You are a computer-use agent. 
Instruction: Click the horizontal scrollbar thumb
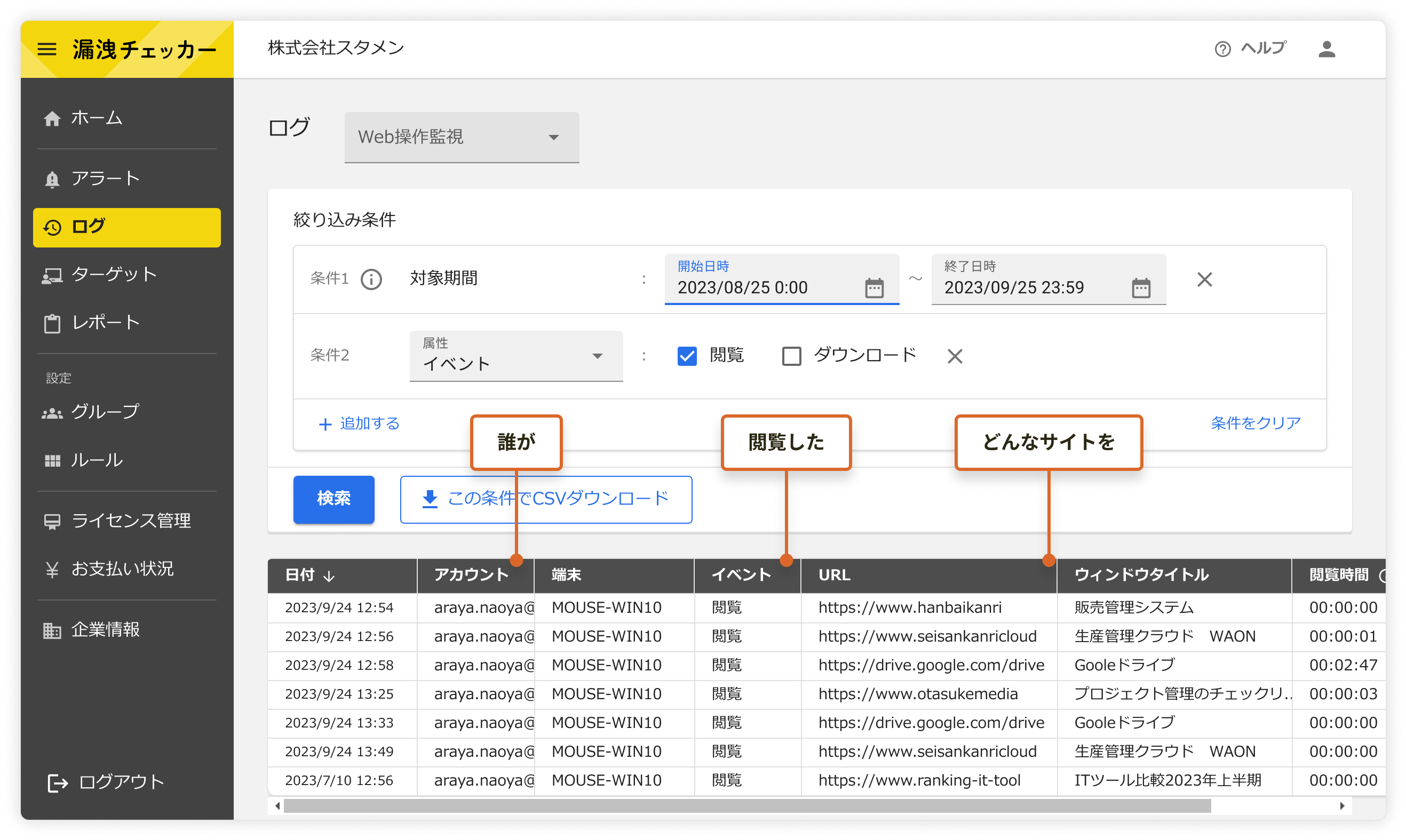(x=746, y=806)
